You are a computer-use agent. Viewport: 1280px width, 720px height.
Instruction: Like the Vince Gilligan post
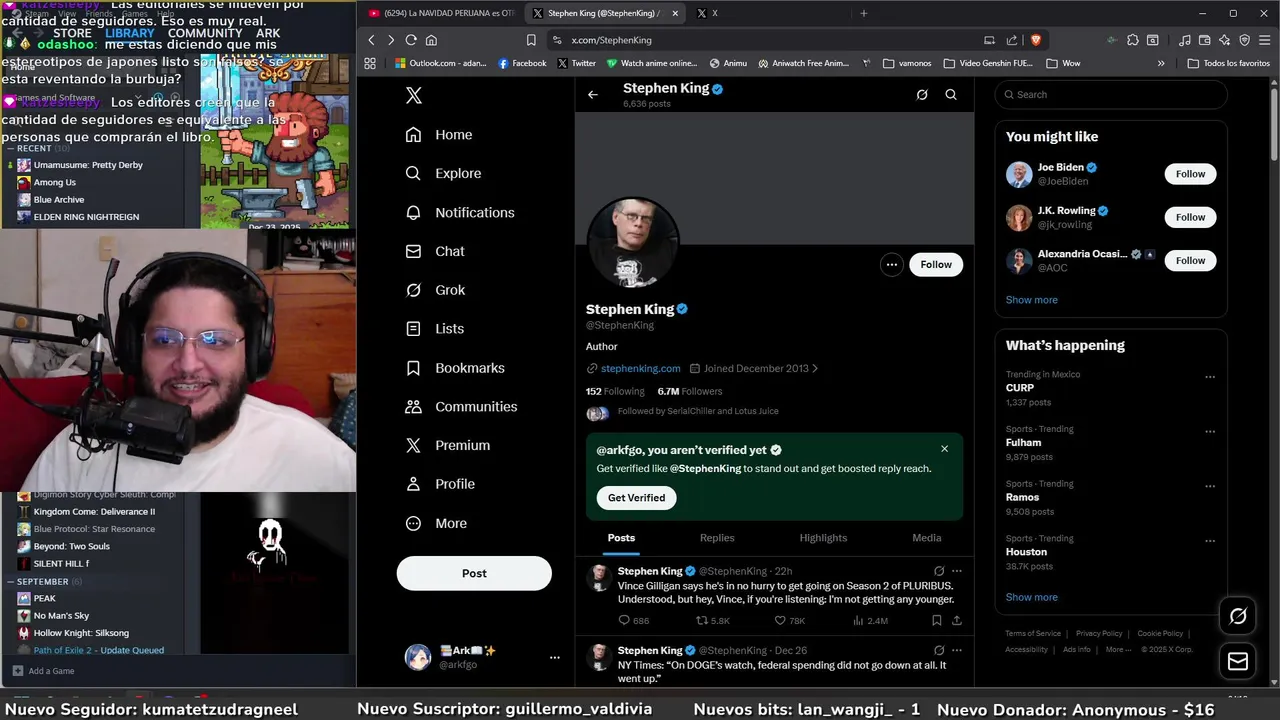(790, 621)
